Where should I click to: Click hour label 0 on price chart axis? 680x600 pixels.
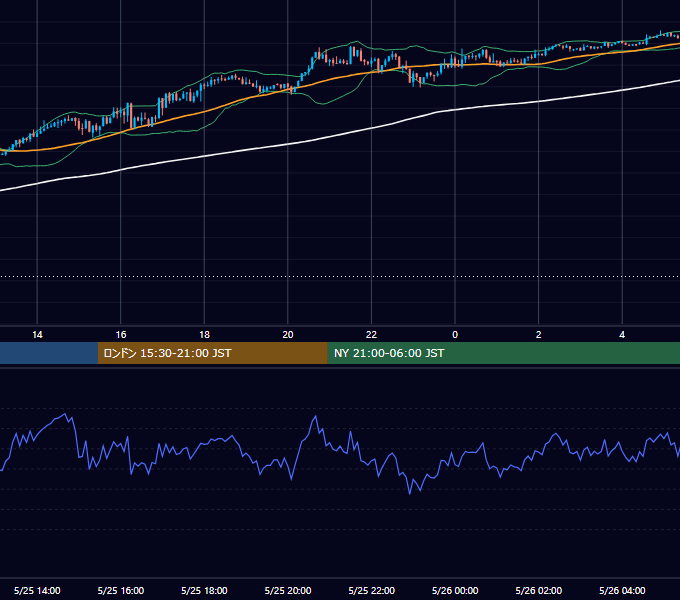click(455, 335)
